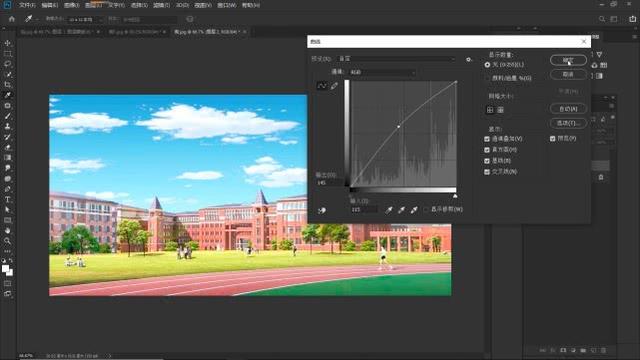Choose curve point editing mode in Curves dialog
This screenshot has width=640, height=360.
[322, 86]
